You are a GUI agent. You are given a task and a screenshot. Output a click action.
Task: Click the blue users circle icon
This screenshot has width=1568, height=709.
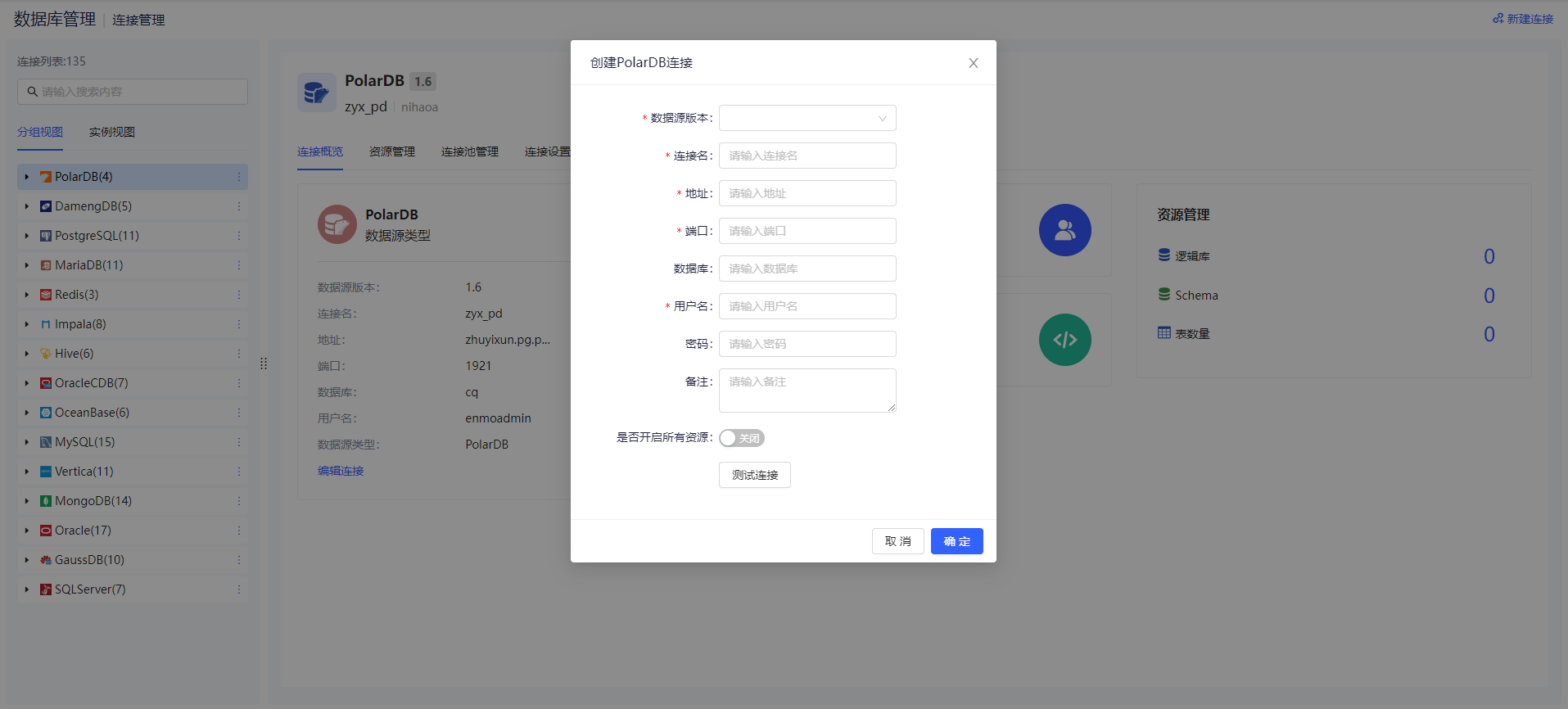tap(1064, 230)
